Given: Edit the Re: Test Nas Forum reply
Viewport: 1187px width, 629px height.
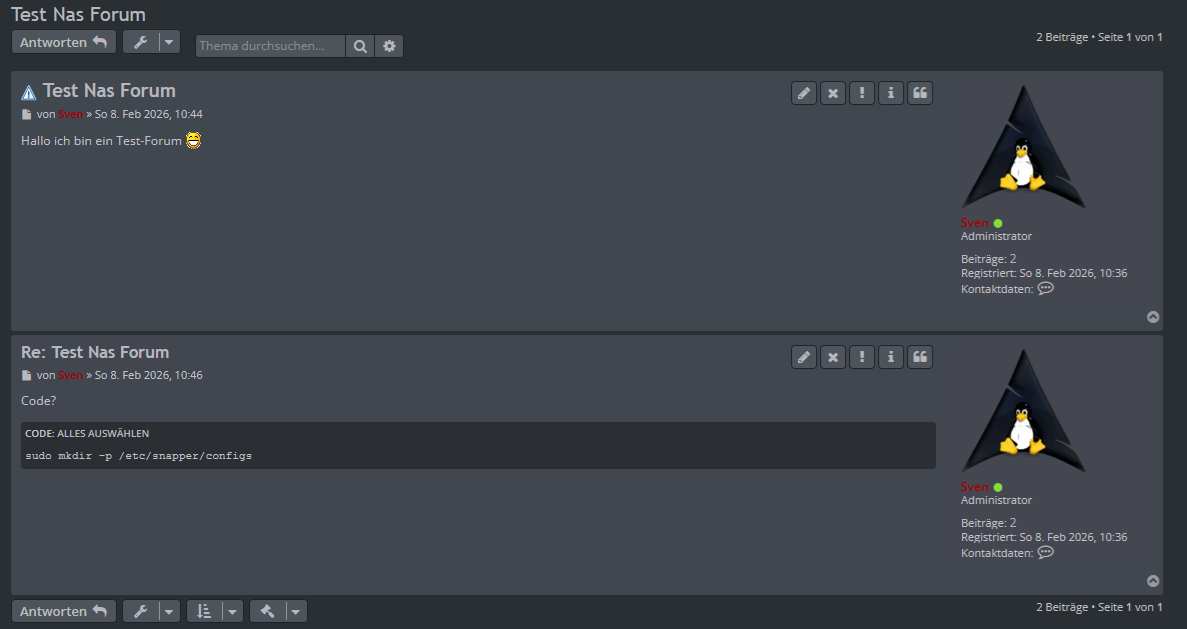Looking at the screenshot, I should pyautogui.click(x=804, y=357).
